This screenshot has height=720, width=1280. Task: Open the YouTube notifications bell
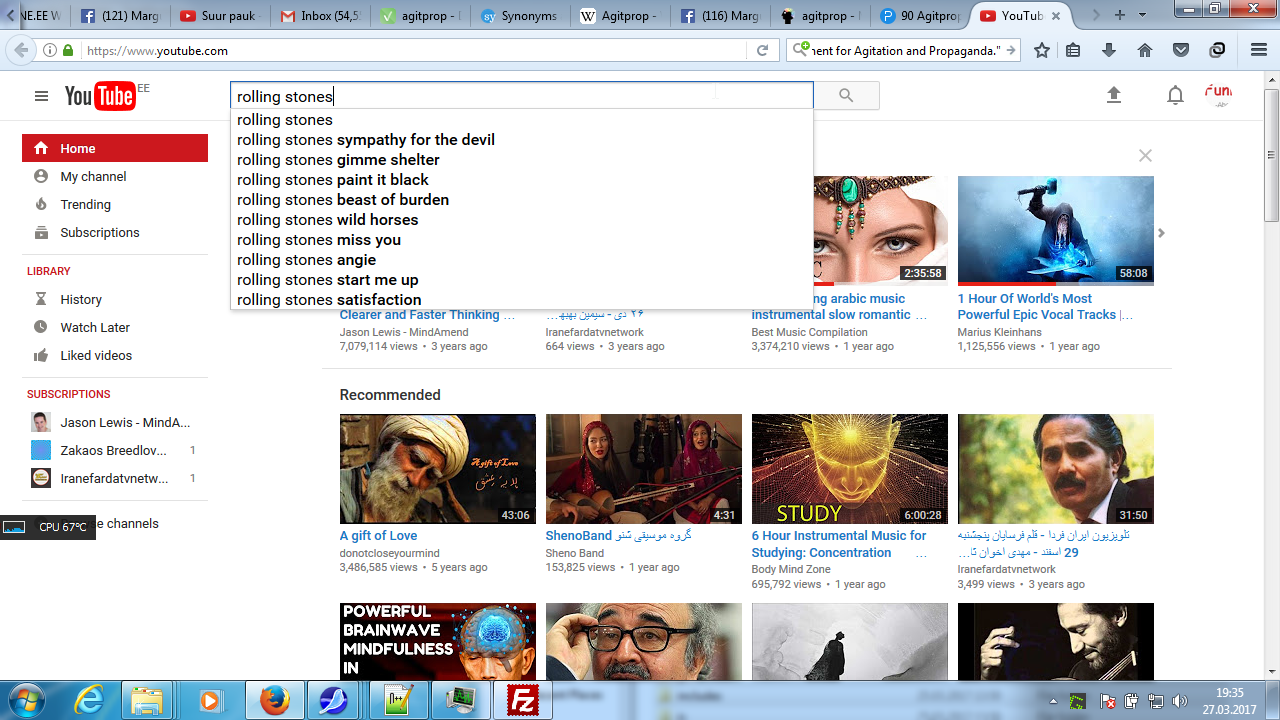1176,95
